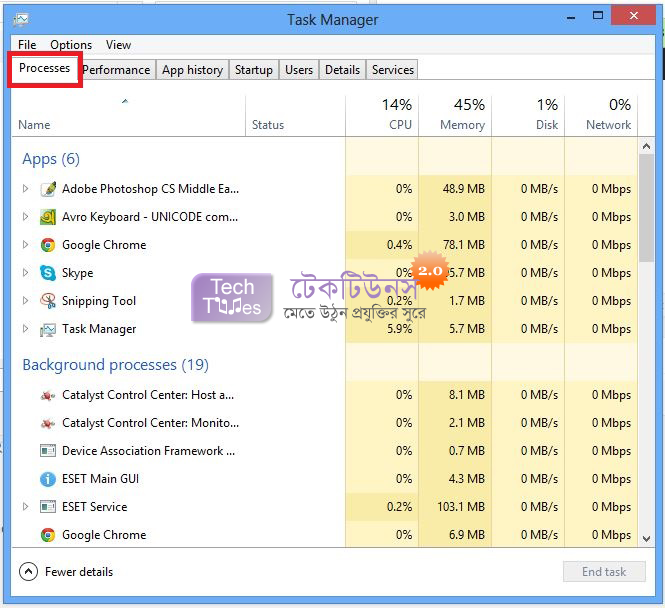Click the 5.9% CPU value
The width and height of the screenshot is (665, 608).
click(399, 329)
